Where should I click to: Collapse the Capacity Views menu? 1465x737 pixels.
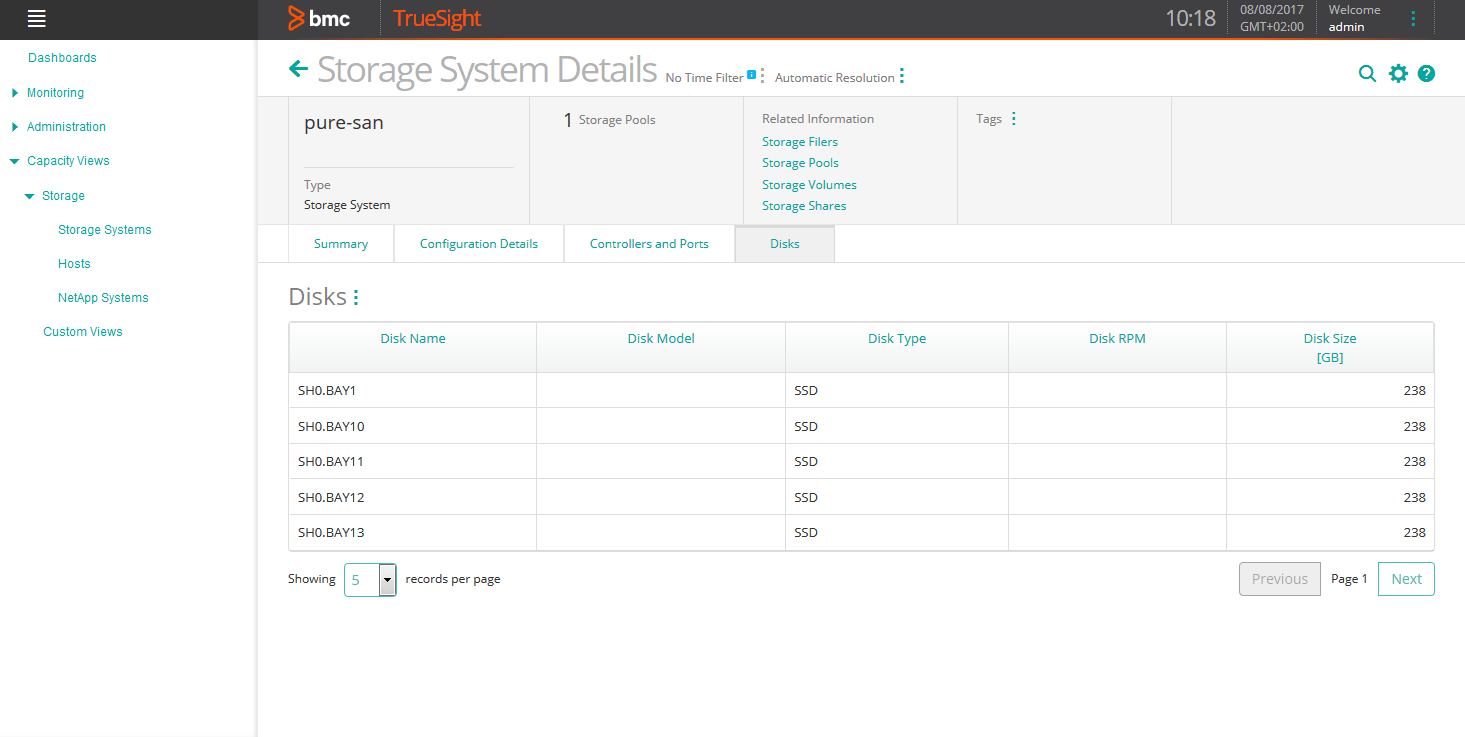(15, 161)
